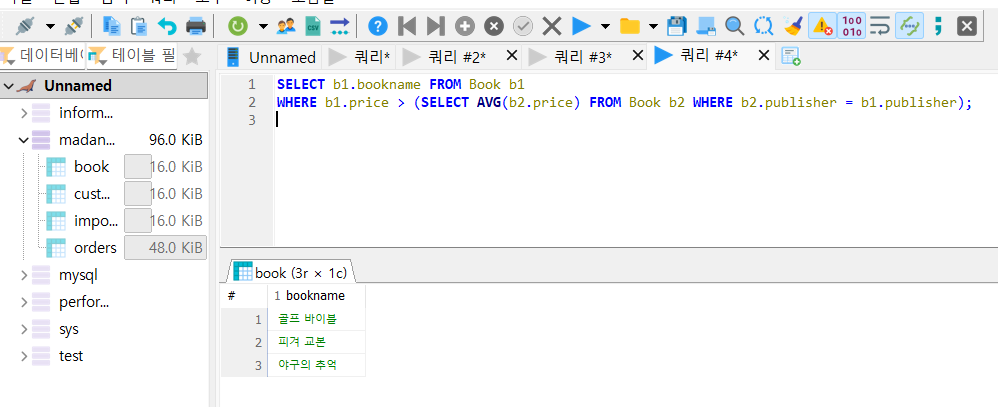Click the save as snippet icon

(706, 26)
